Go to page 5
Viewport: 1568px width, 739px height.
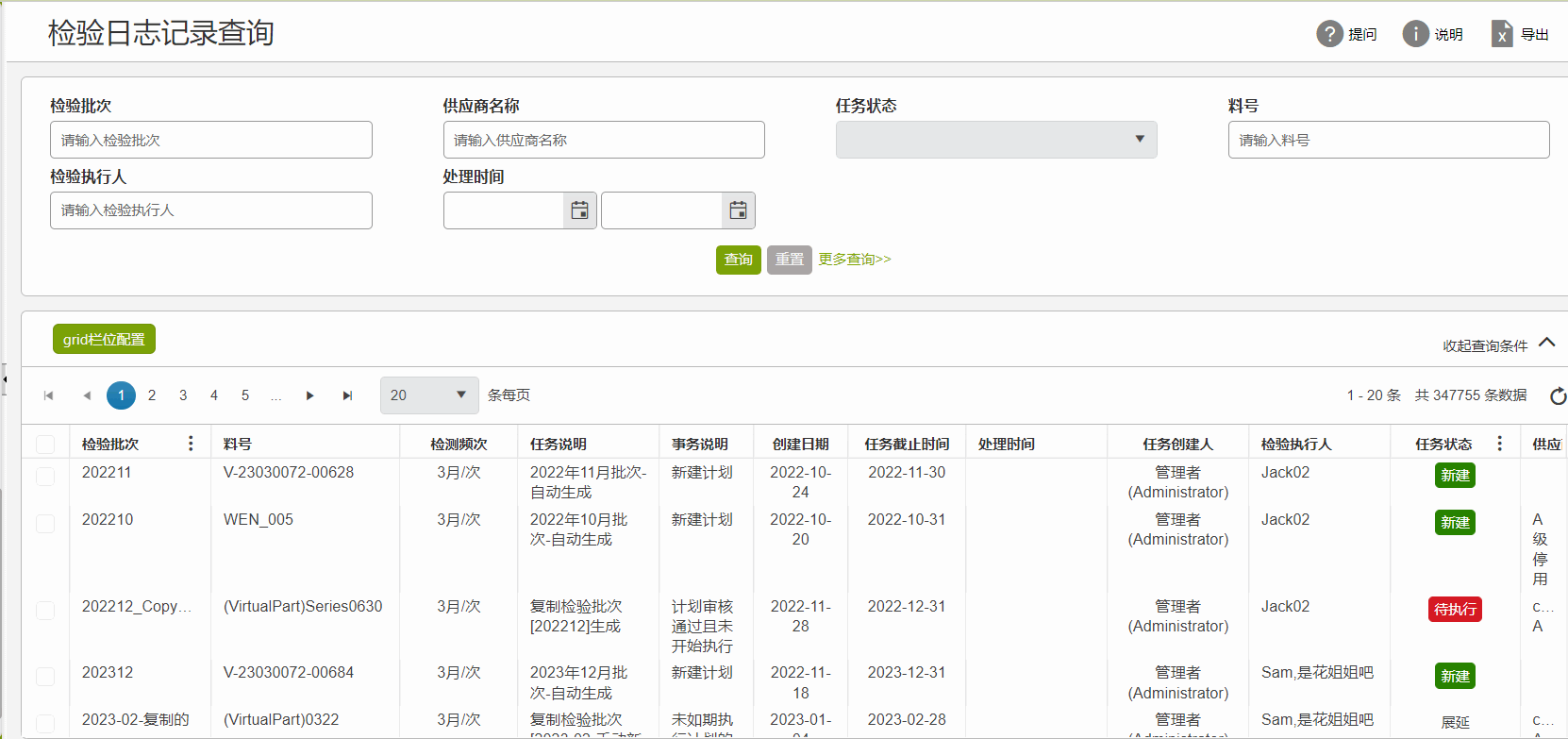[245, 395]
